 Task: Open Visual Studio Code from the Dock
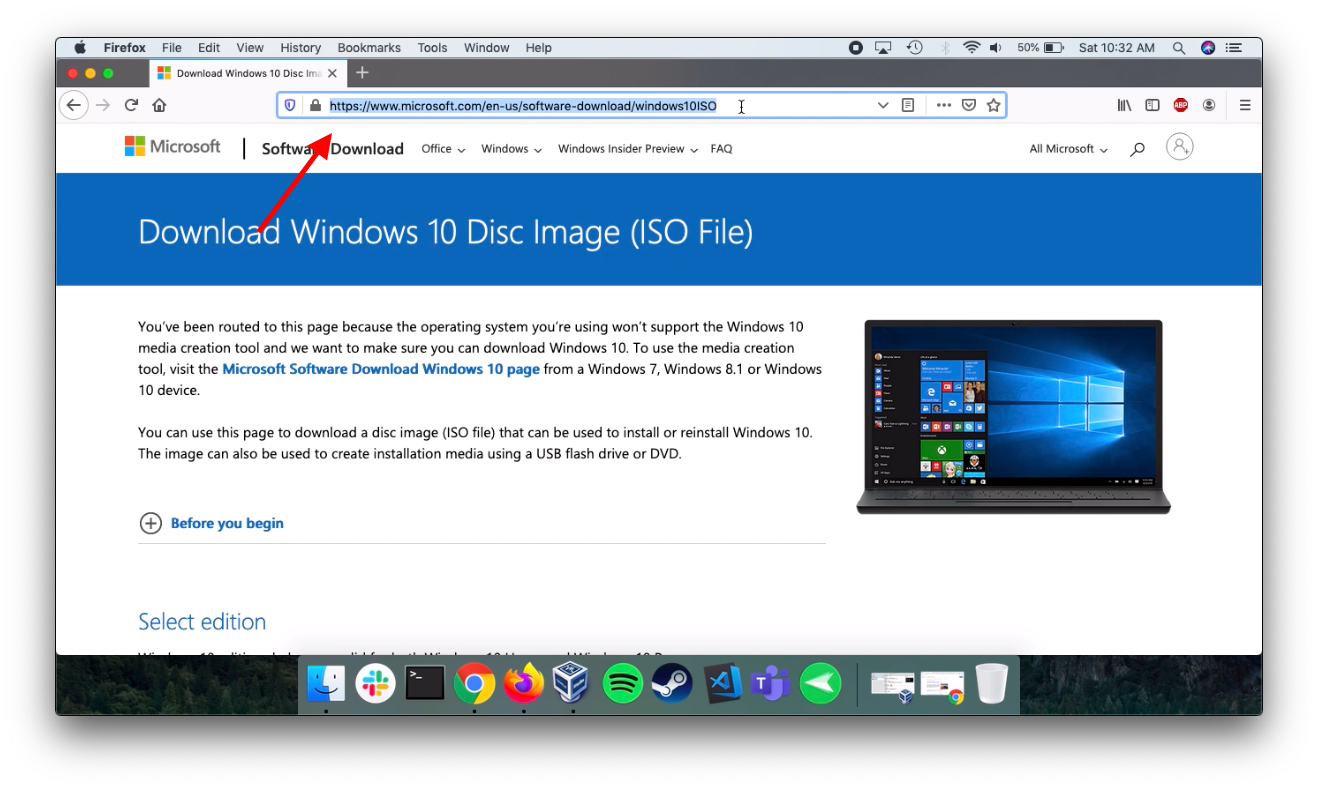[721, 684]
